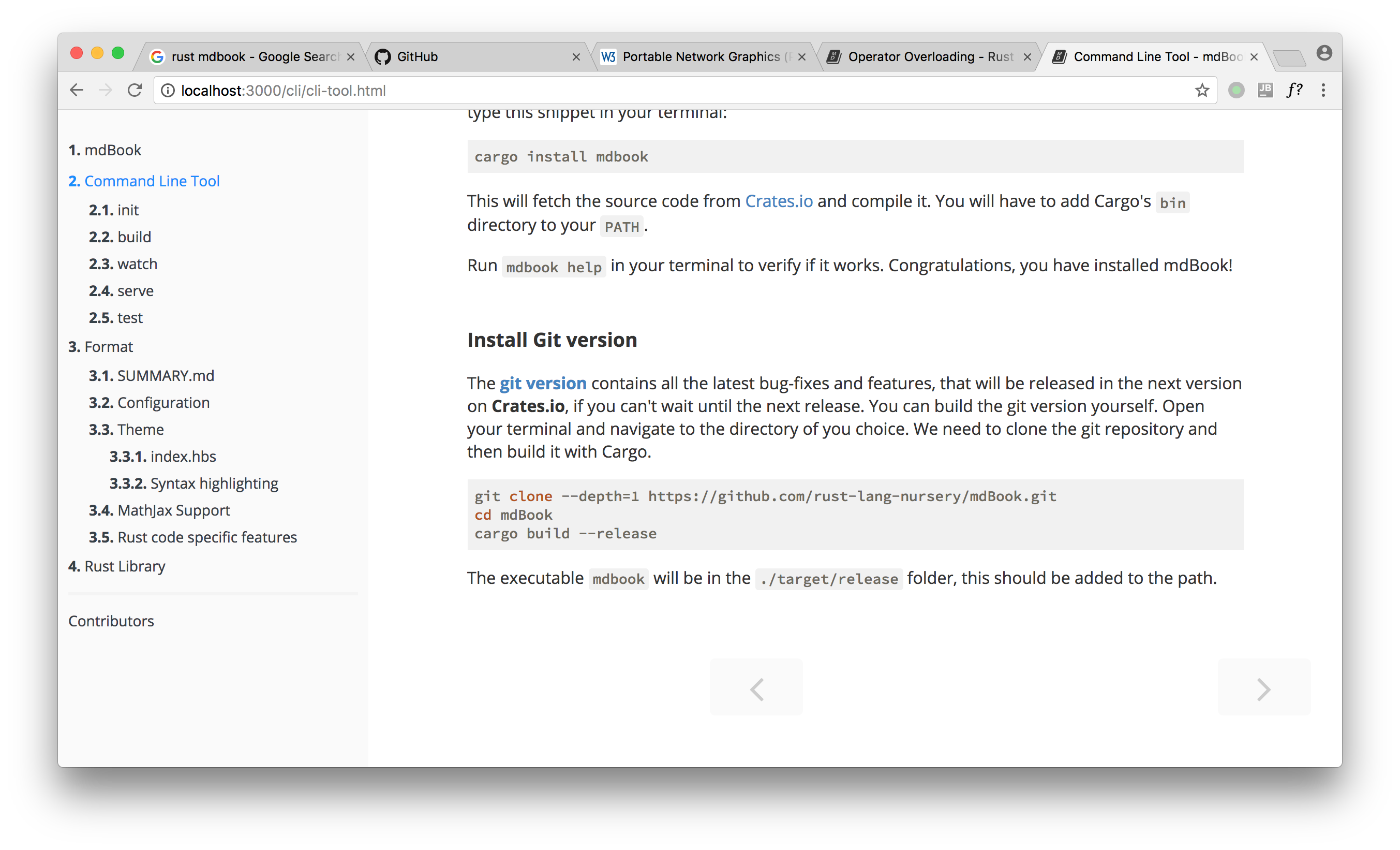Open chapter 1. mdBook in sidebar
Screen dimensions: 1400x850
(105, 150)
